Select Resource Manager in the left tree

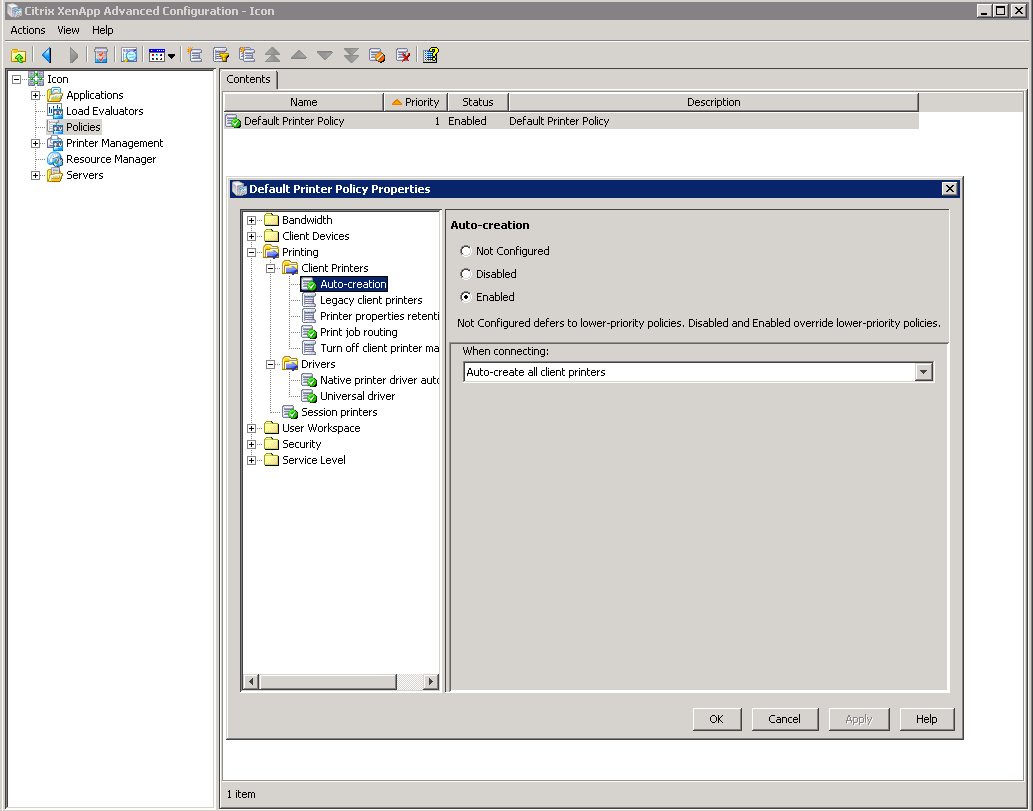click(111, 159)
